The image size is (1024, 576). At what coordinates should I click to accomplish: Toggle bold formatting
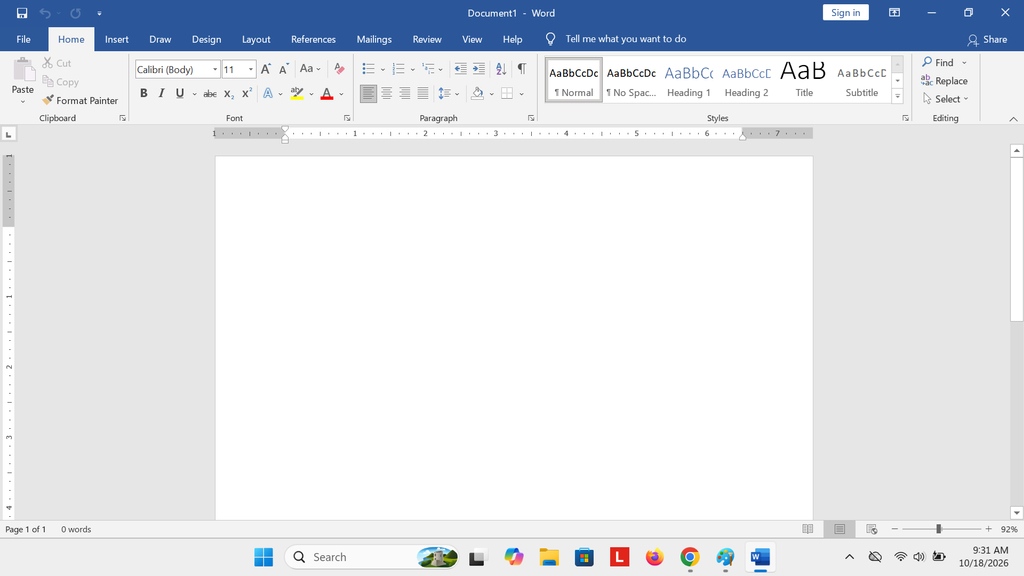coord(144,93)
